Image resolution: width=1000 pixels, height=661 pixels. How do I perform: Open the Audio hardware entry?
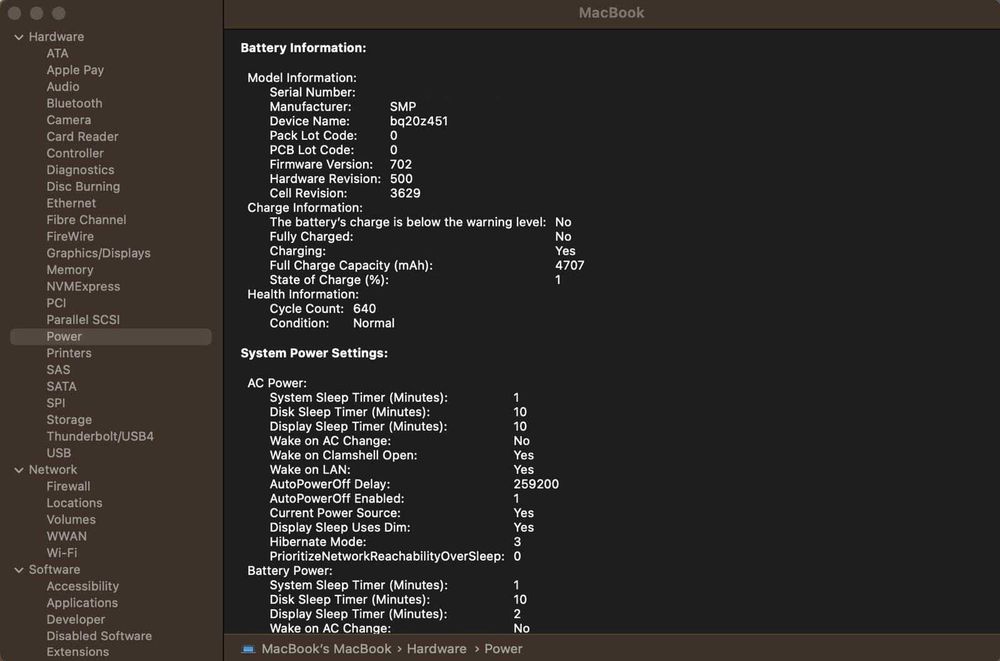point(63,87)
